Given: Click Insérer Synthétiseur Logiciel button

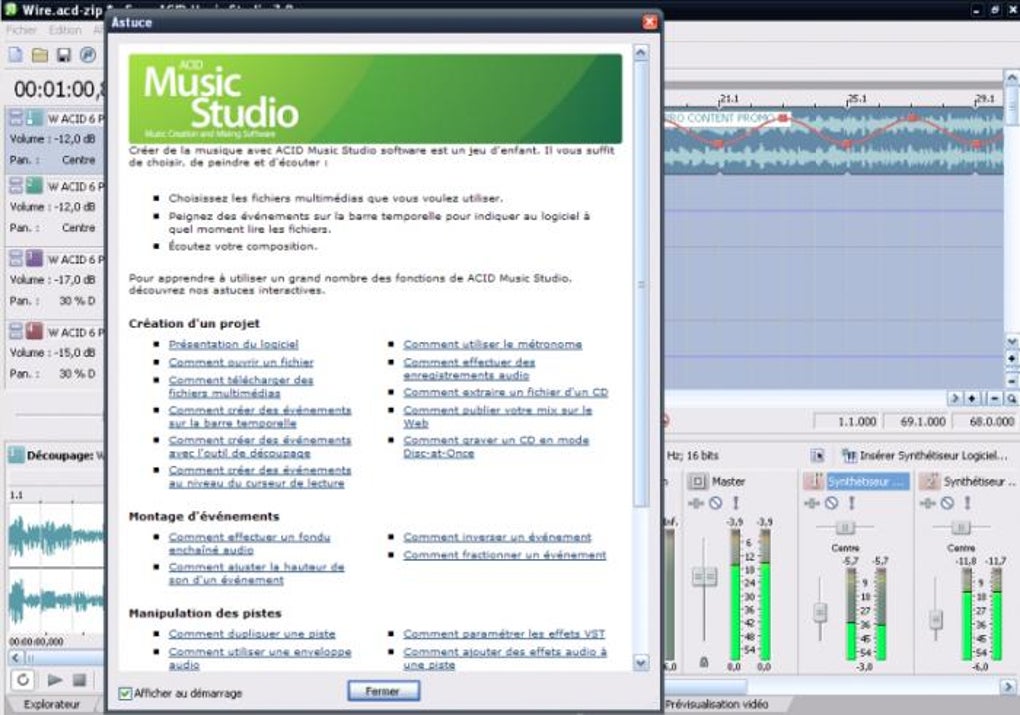Looking at the screenshot, I should (x=924, y=455).
